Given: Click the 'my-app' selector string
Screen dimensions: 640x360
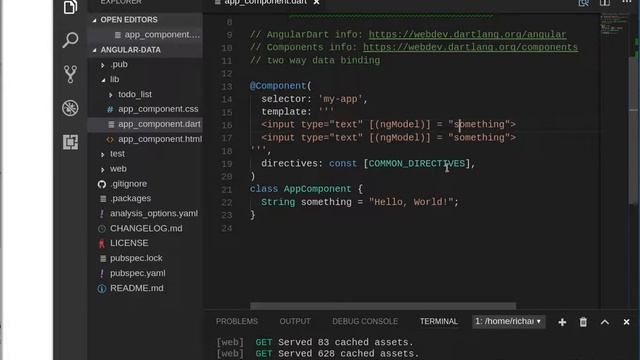Looking at the screenshot, I should click(340, 99).
